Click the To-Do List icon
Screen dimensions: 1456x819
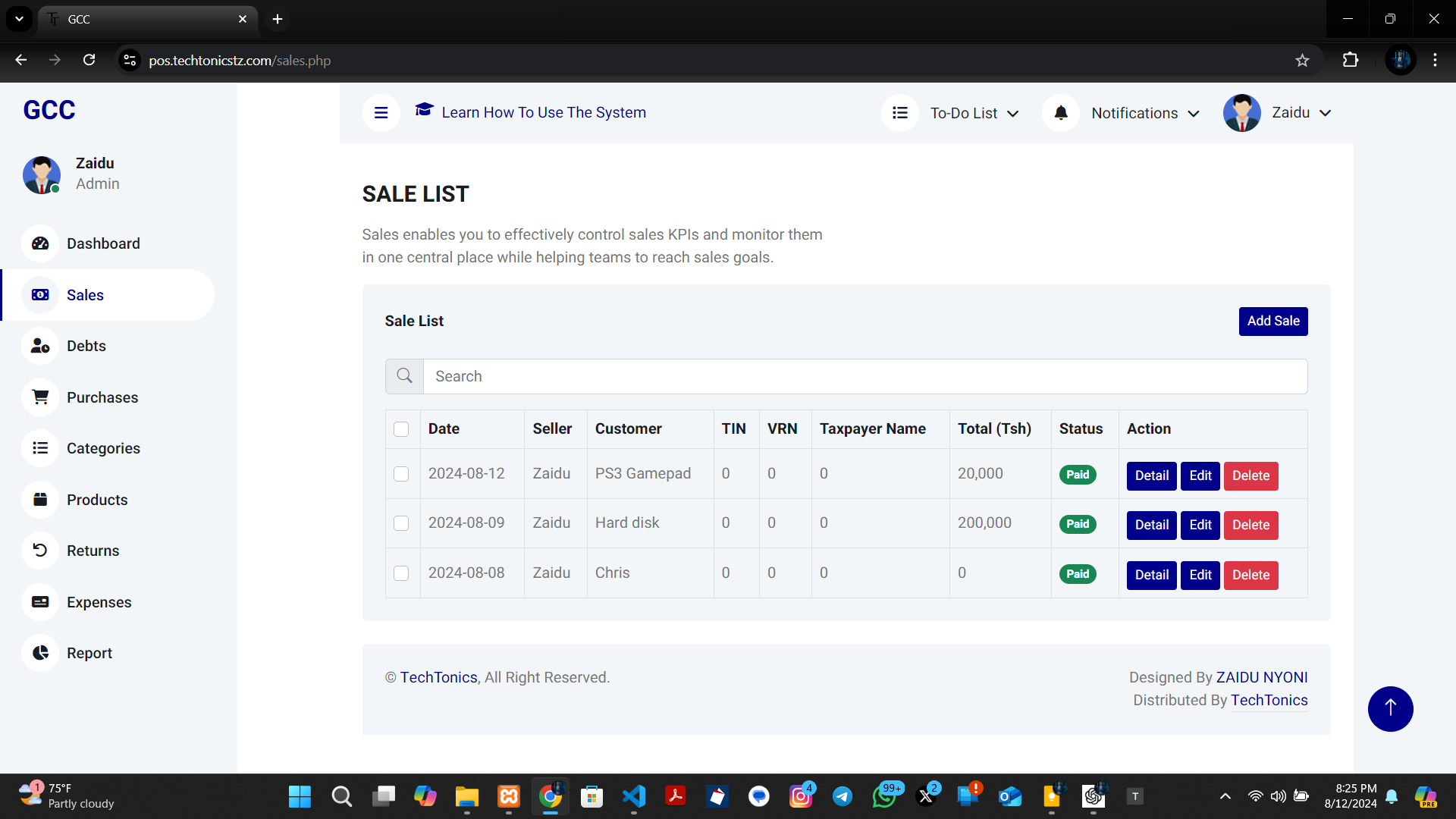pyautogui.click(x=900, y=113)
